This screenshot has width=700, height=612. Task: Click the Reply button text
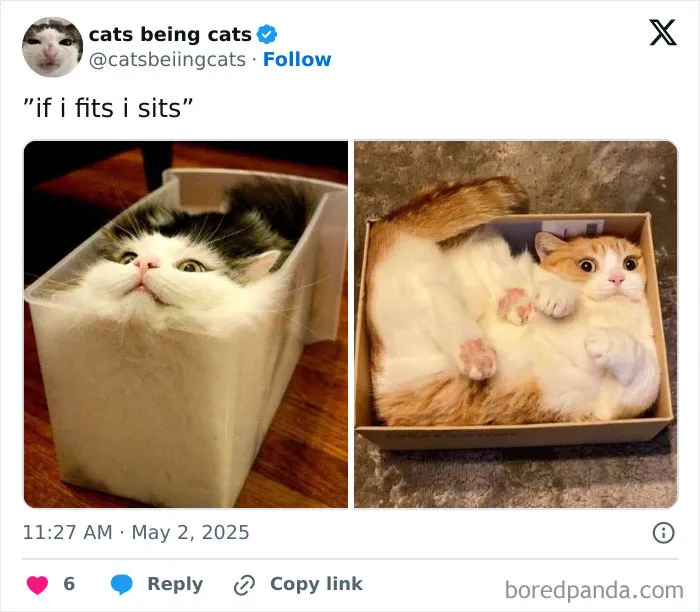pos(175,584)
